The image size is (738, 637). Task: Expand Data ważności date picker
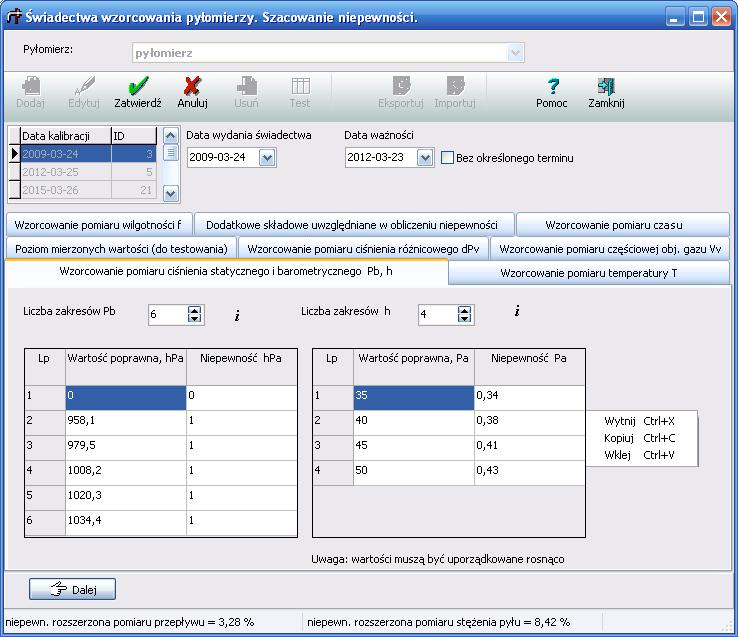point(425,158)
